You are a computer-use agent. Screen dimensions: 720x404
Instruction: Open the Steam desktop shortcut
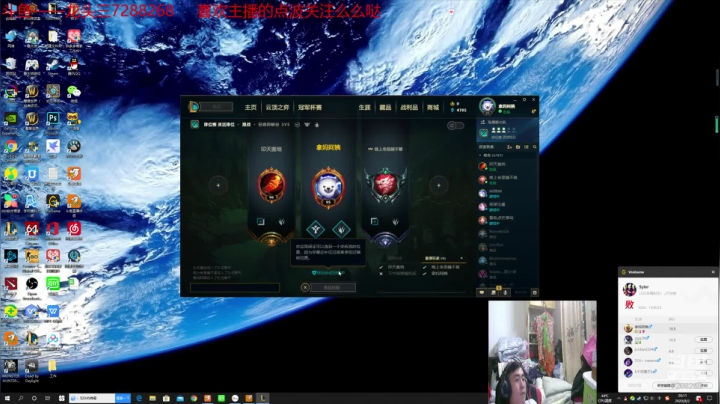53,65
